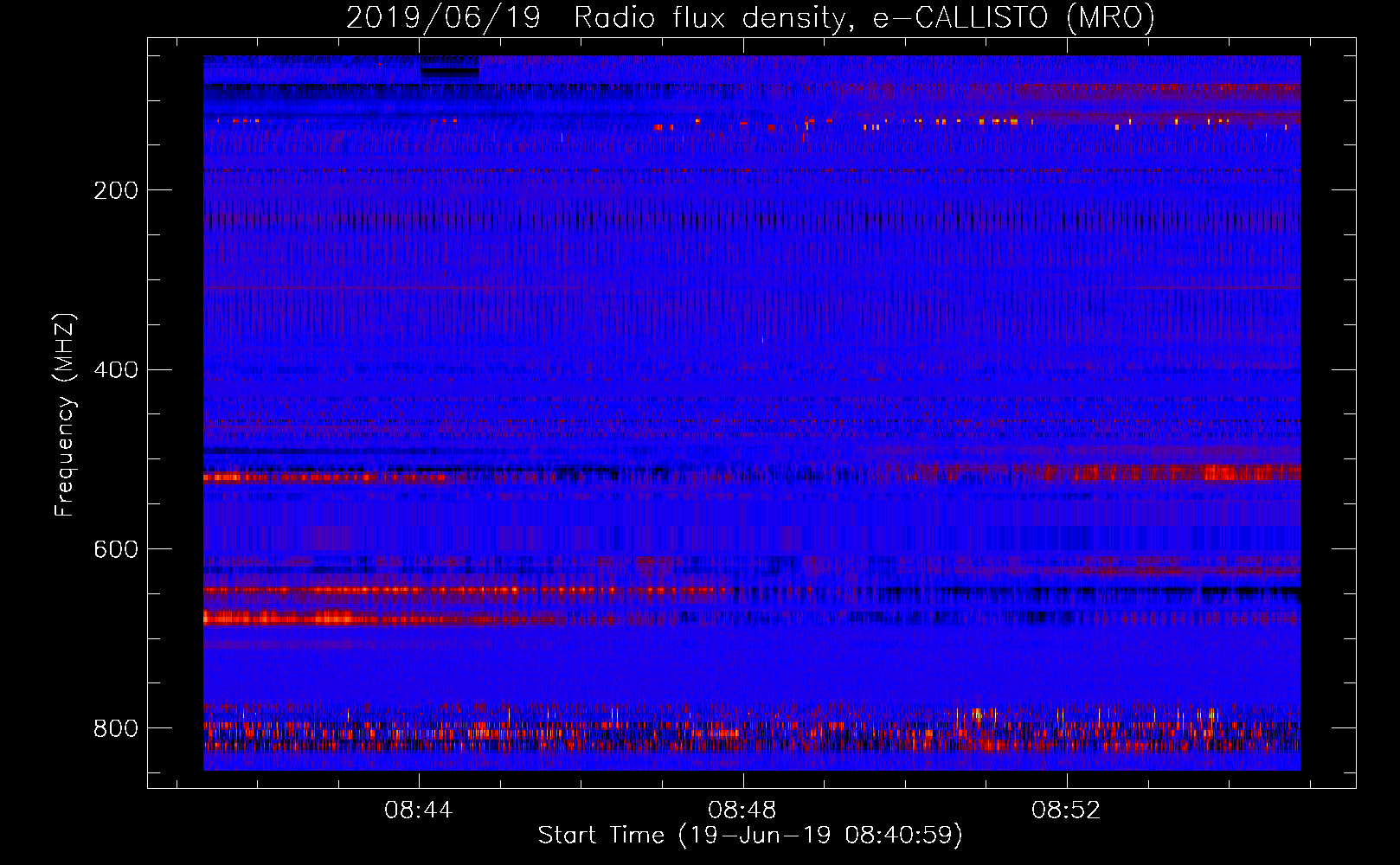
Task: Click the "Start Time (19-Jun-19 08:40:59)" label
Action: tap(750, 836)
